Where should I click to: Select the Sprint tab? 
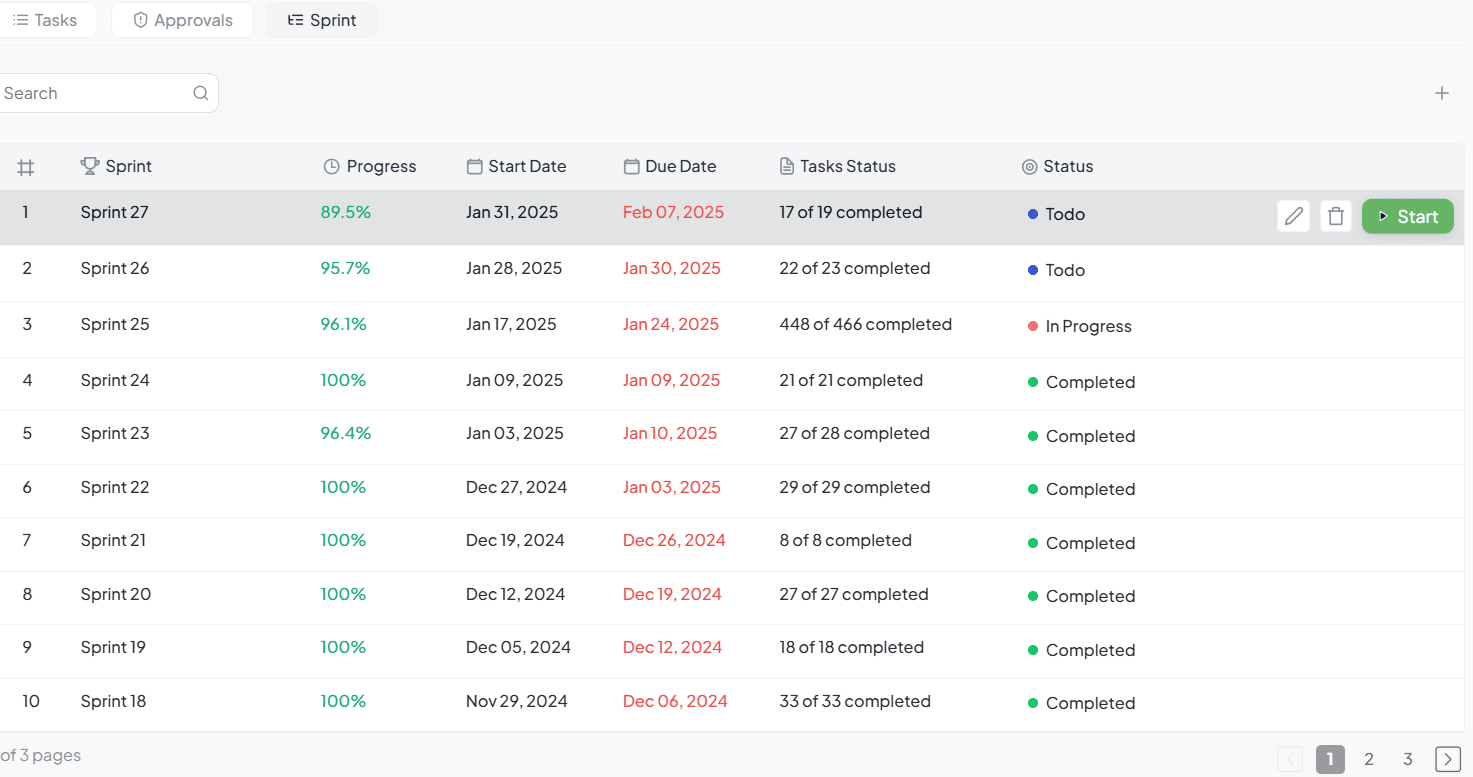322,20
